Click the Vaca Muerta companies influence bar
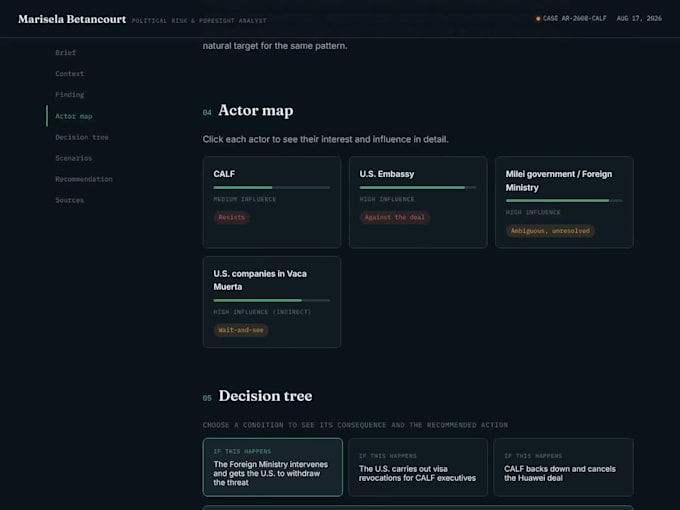680x510 pixels. point(272,300)
